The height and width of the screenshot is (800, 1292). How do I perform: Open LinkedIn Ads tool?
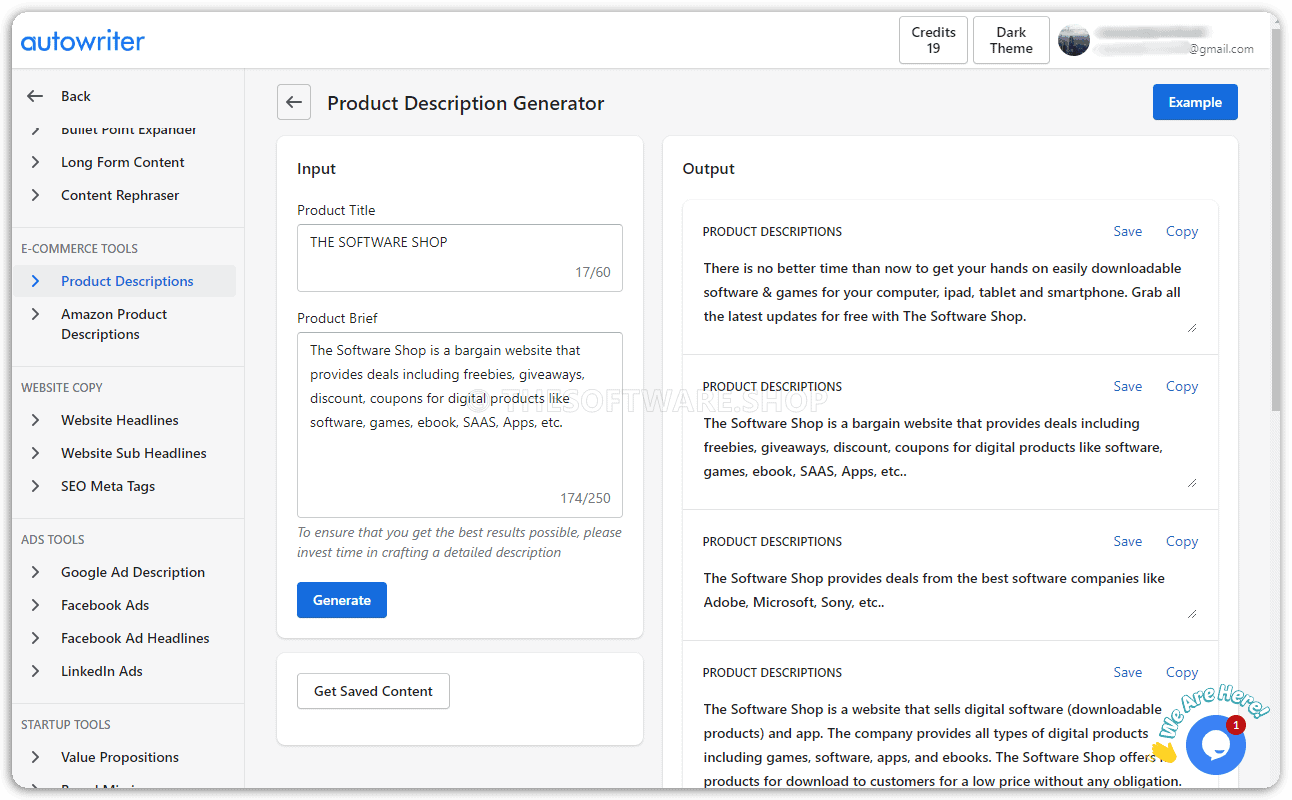tap(102, 671)
